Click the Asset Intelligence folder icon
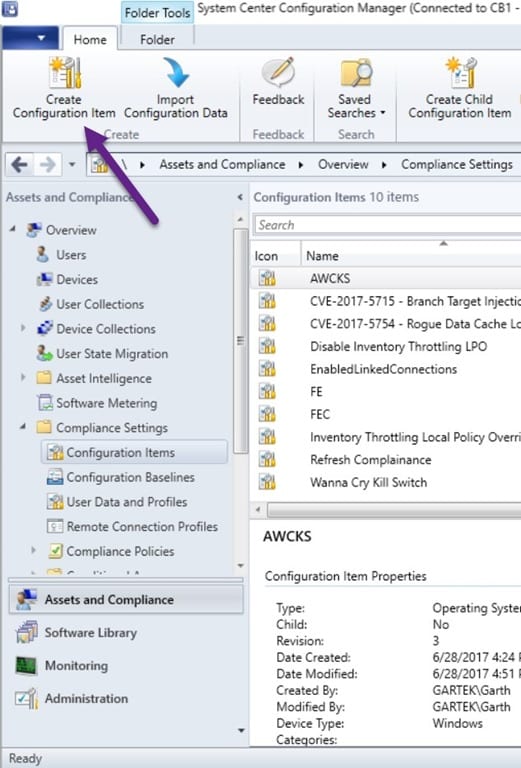 coord(44,378)
